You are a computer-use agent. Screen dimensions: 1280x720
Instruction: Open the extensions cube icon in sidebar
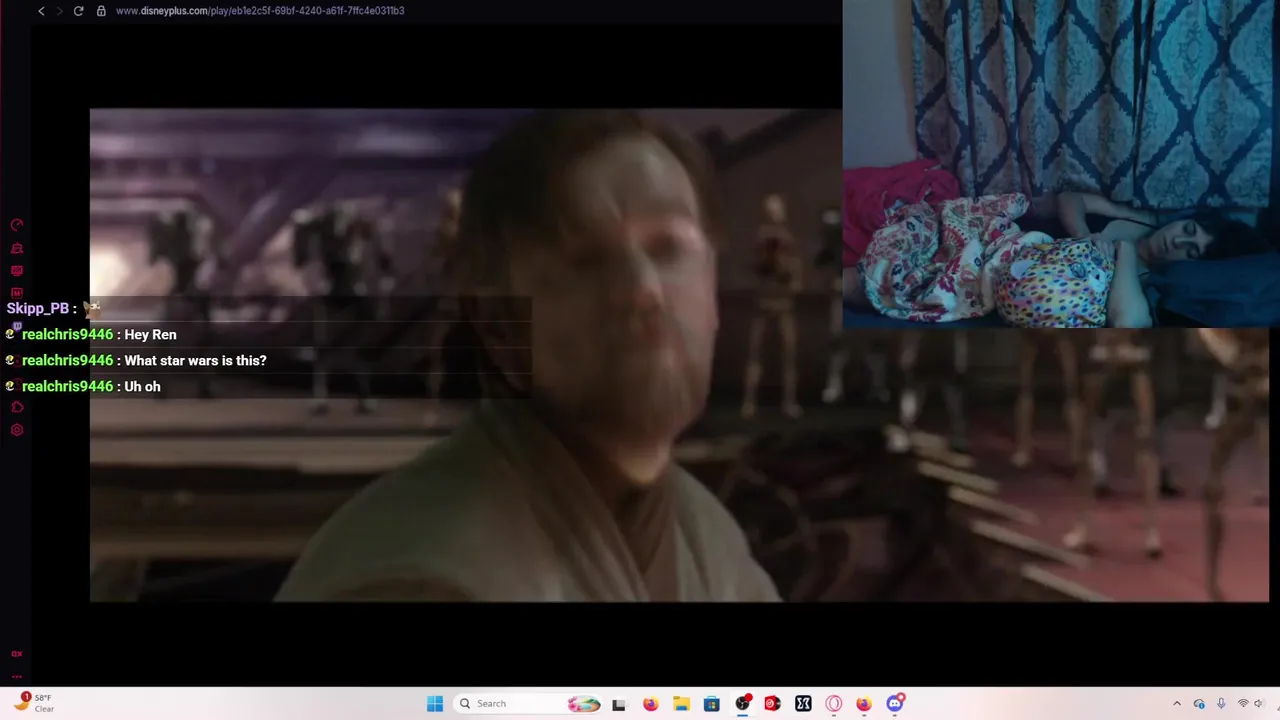pos(17,407)
